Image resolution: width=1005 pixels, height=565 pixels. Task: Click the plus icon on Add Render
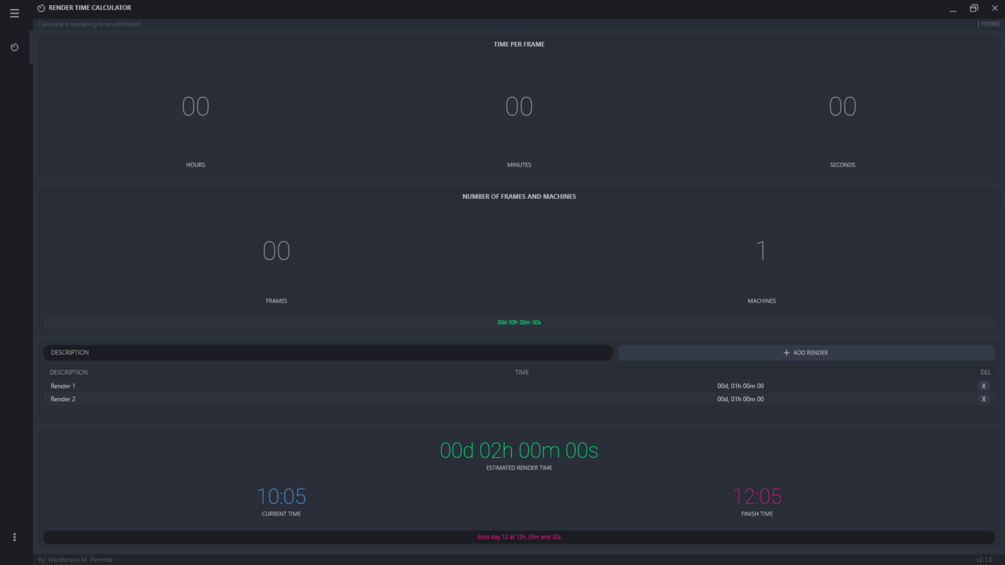[x=786, y=352]
